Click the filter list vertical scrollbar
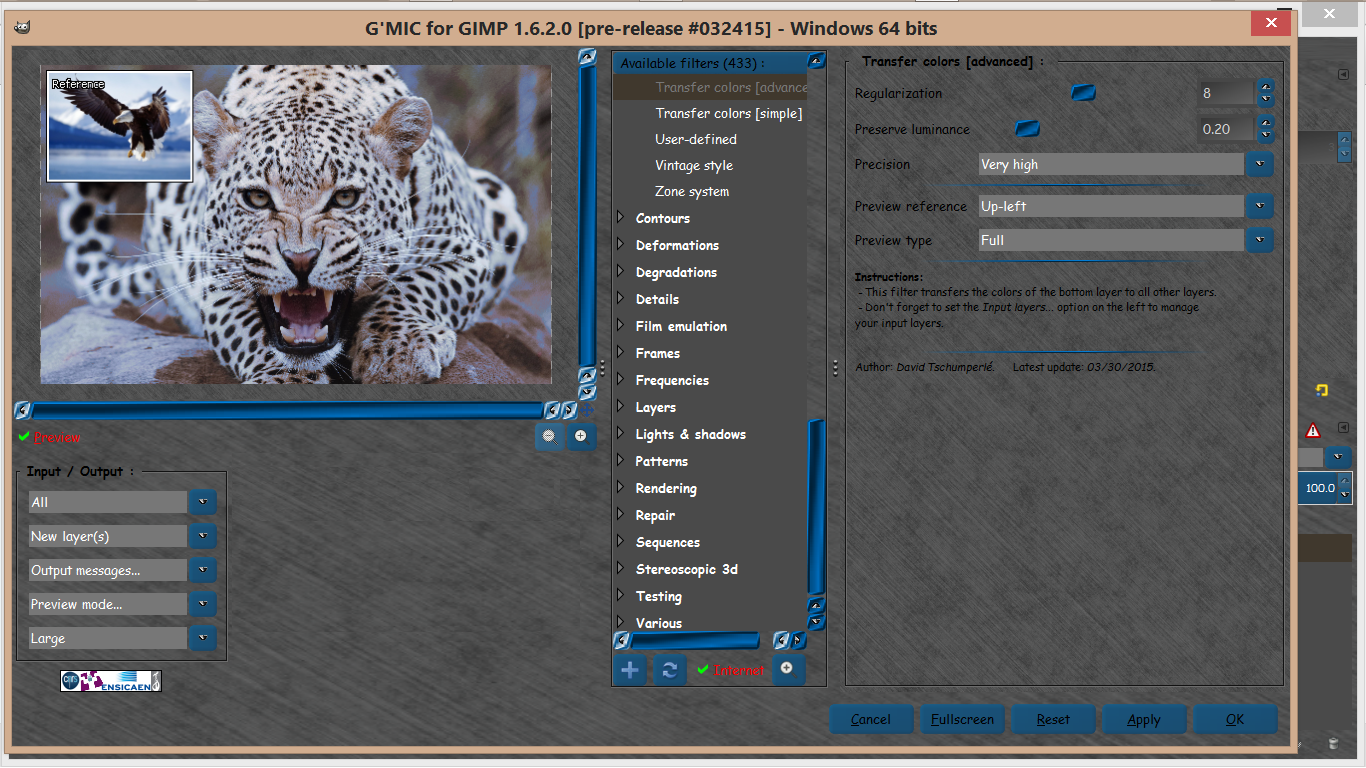Screen dimensions: 1366x768 coord(817,505)
